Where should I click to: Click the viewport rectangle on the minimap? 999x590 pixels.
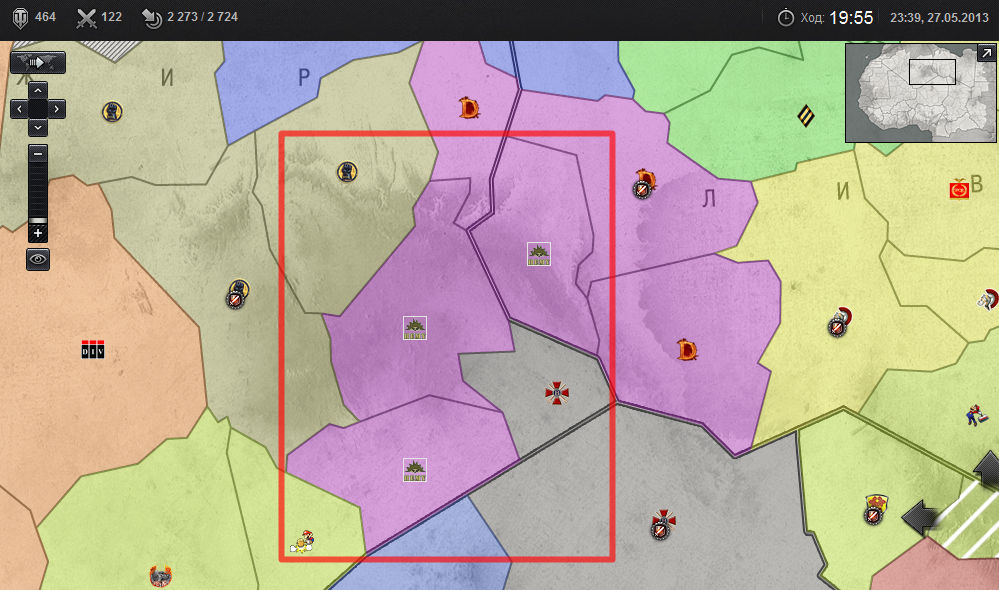coord(932,72)
